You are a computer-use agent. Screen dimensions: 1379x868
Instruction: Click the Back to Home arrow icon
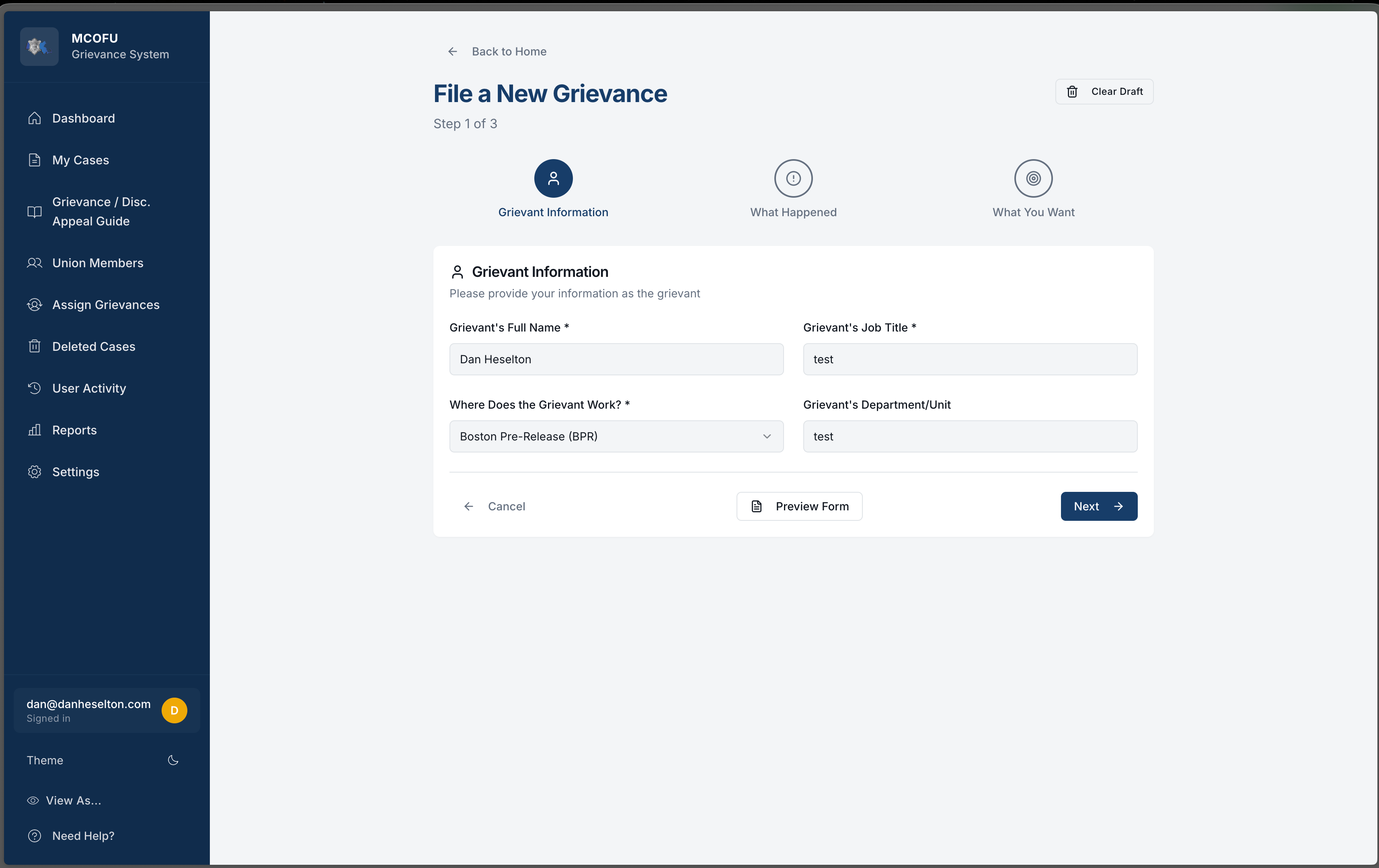click(452, 51)
